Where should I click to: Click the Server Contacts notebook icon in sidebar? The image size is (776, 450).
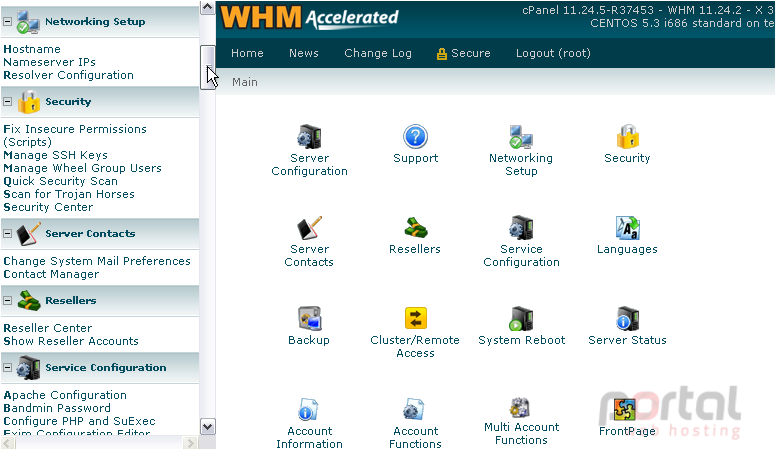29,234
